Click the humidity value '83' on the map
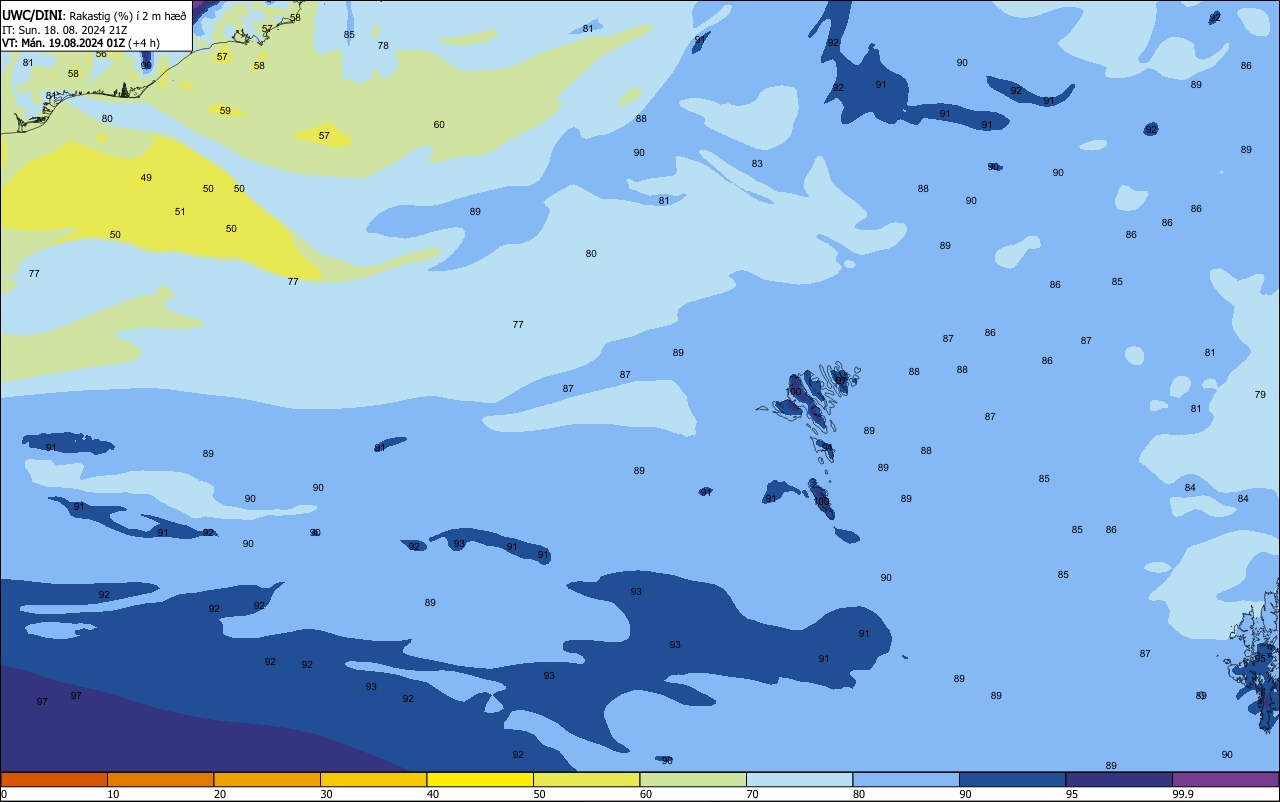 click(x=757, y=164)
